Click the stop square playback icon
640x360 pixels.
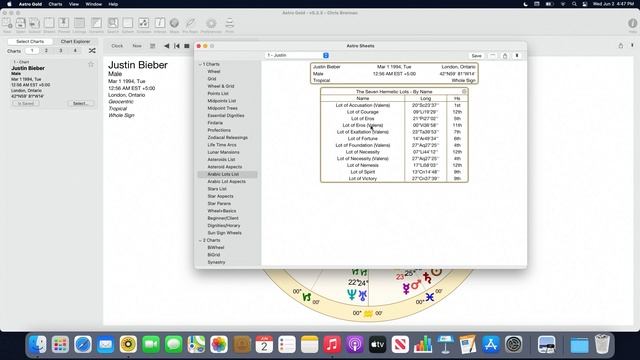pyautogui.click(x=187, y=46)
